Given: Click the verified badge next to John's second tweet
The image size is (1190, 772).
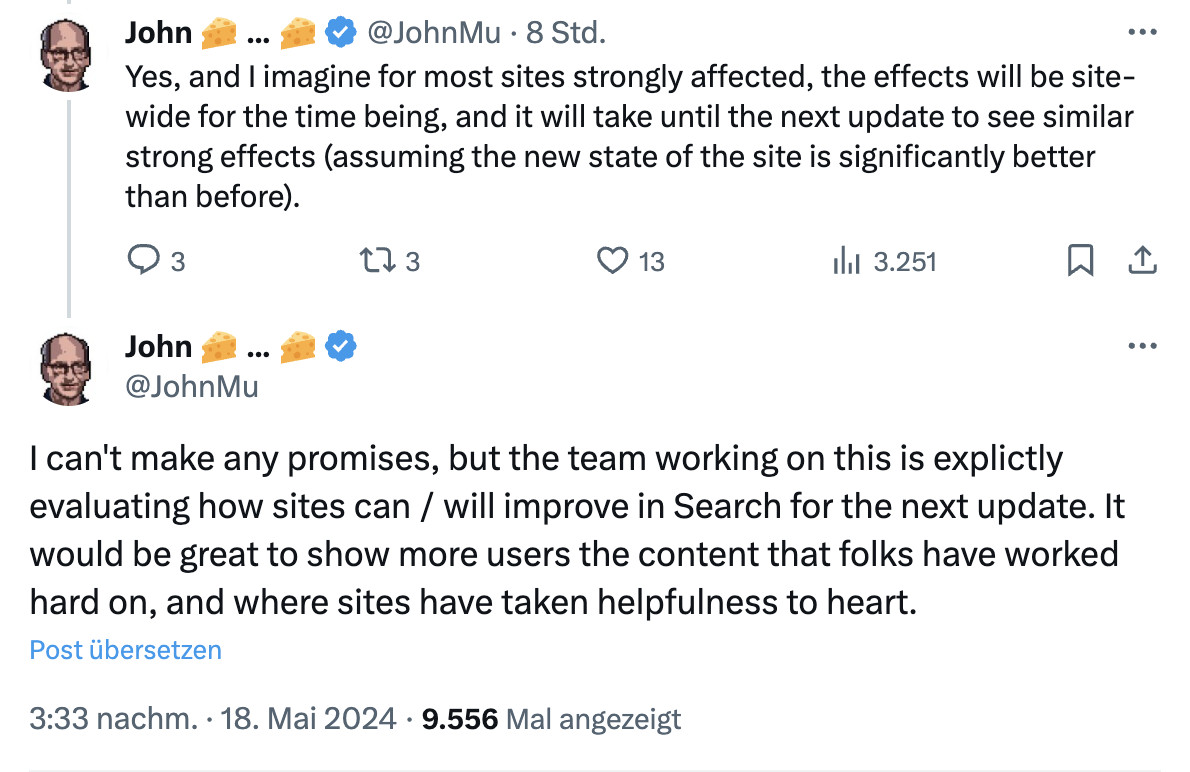Looking at the screenshot, I should (x=340, y=347).
